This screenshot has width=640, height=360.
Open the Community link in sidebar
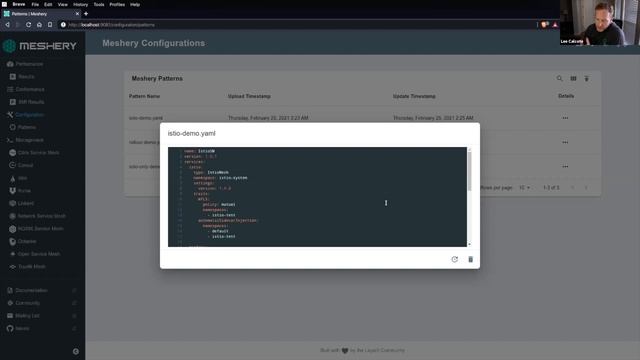click(x=28, y=303)
